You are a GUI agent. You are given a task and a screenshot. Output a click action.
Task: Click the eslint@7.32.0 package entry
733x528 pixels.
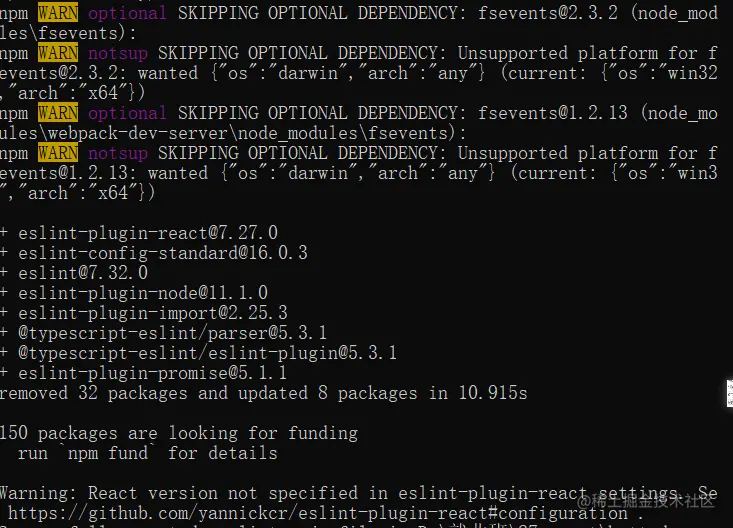tap(83, 273)
